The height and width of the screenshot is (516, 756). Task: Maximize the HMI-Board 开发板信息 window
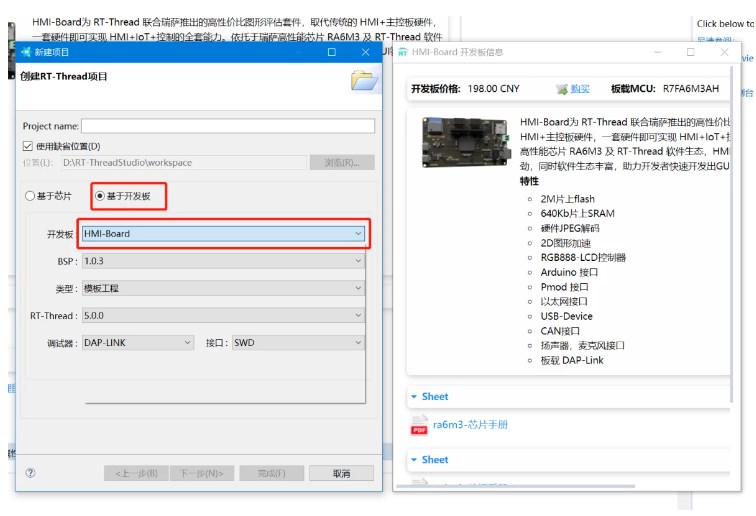[690, 52]
